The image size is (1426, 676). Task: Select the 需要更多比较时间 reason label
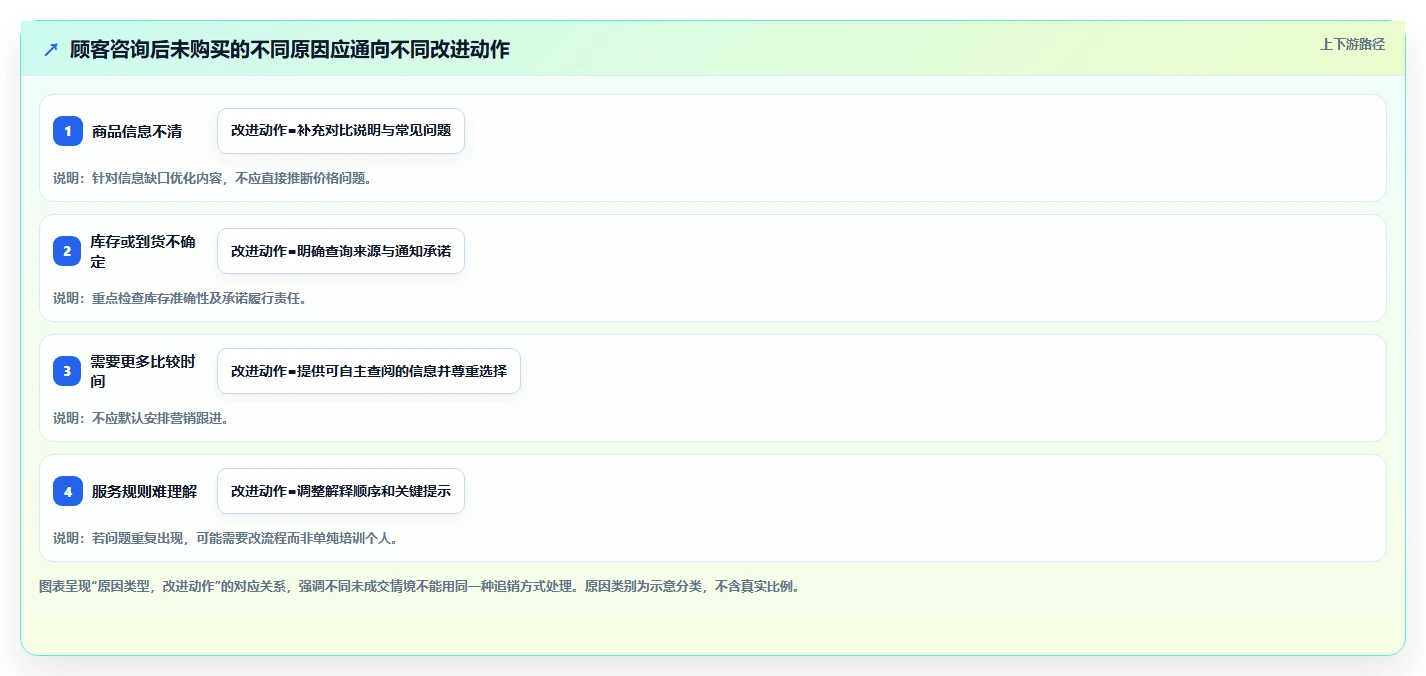point(144,371)
